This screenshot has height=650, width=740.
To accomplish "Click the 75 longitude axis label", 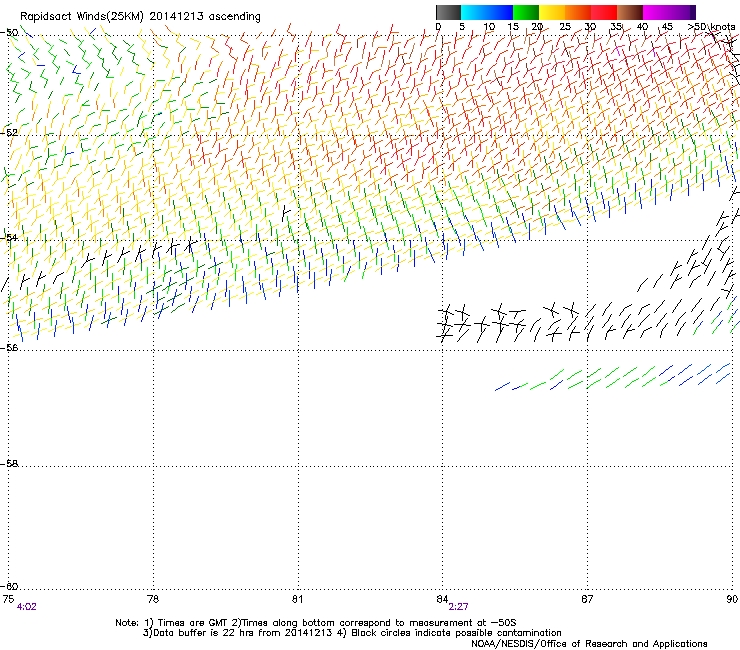I will [8, 599].
